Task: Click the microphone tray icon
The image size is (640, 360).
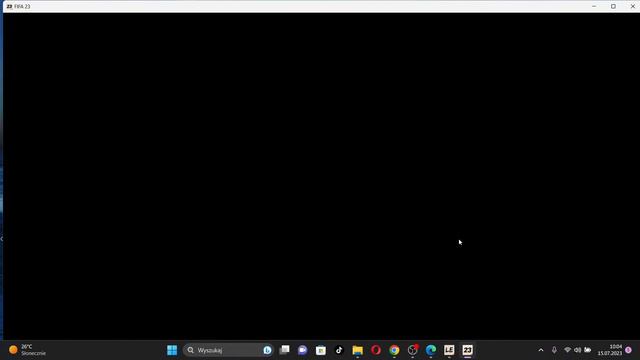Action: [x=554, y=350]
